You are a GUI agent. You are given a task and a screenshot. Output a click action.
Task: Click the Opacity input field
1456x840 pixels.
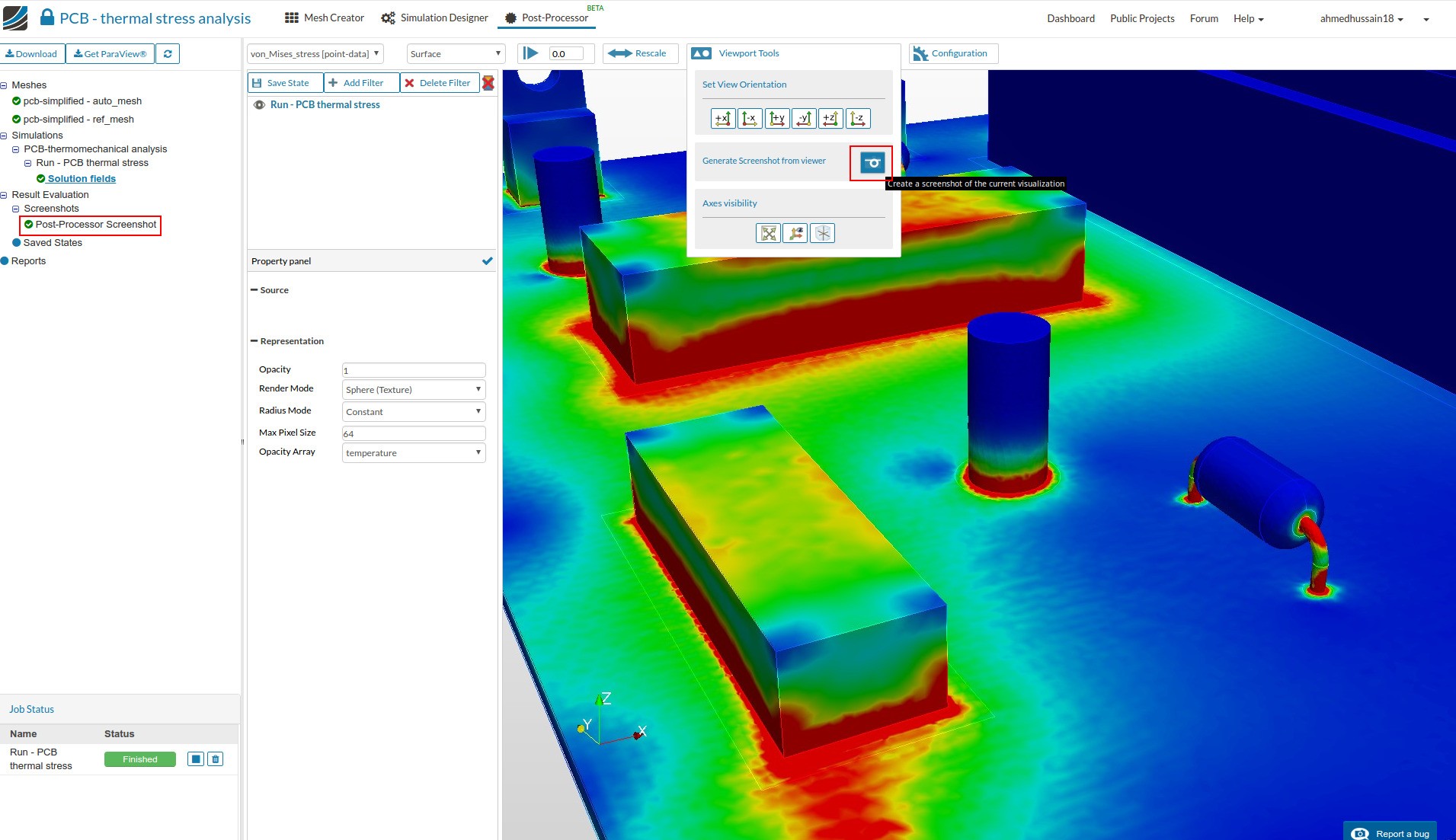click(414, 370)
